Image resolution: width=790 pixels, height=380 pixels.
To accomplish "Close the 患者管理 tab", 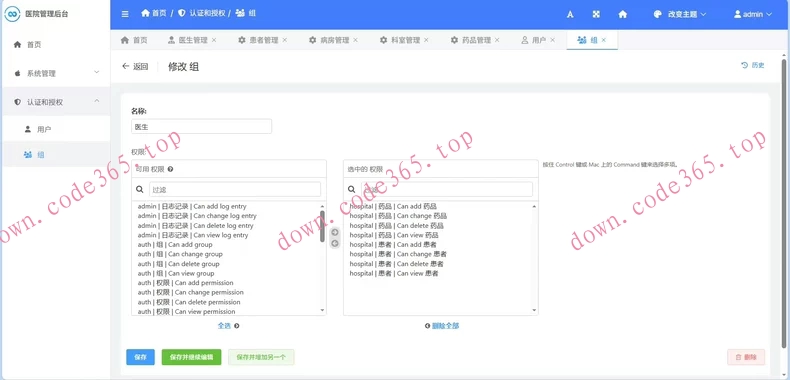I will (x=285, y=40).
